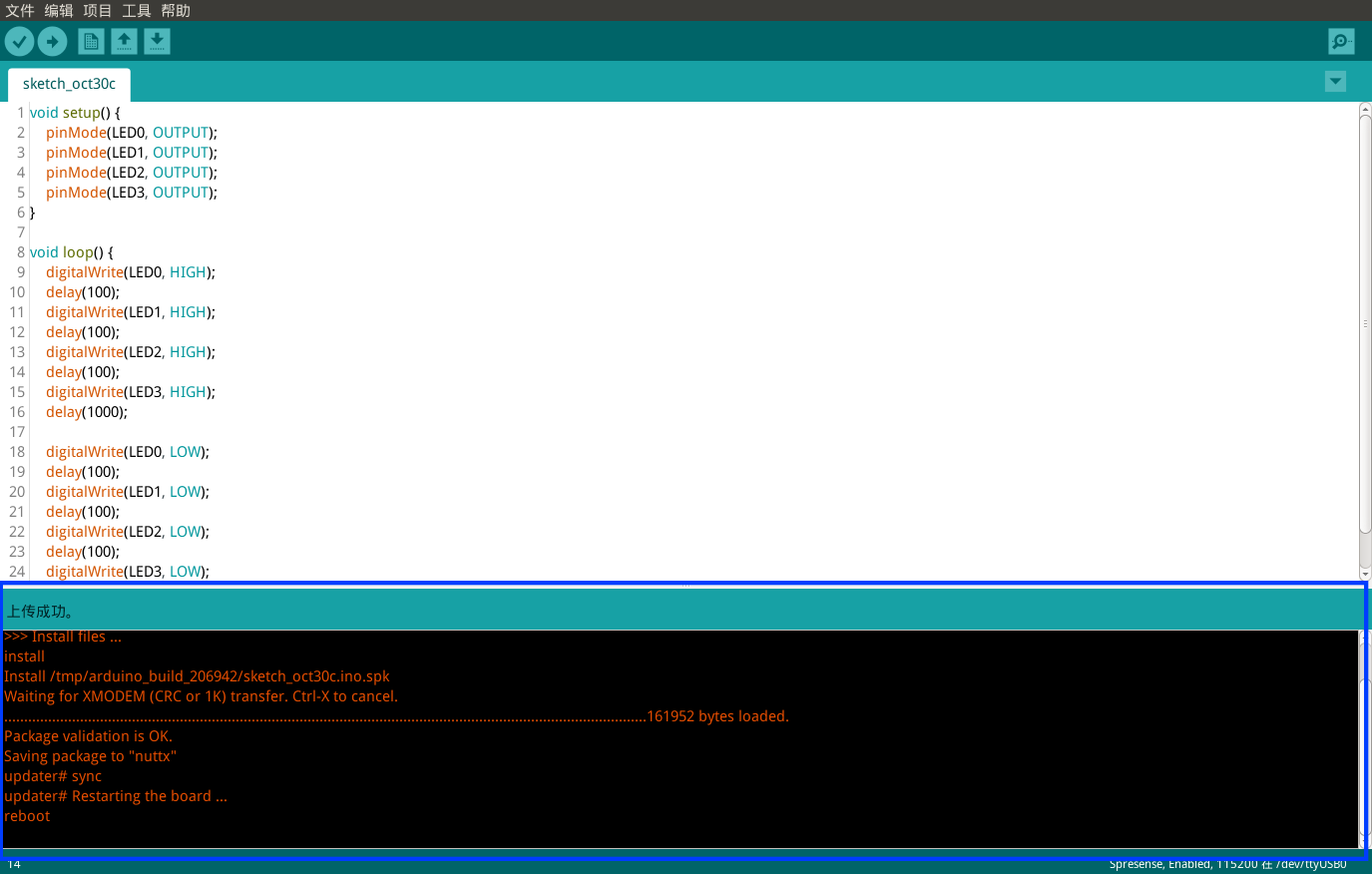The image size is (1372, 874).
Task: Open the 编辑 menu
Action: (59, 10)
